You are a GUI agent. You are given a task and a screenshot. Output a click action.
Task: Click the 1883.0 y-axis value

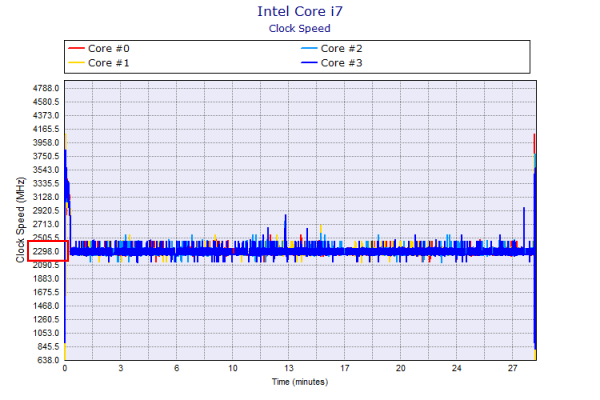[46, 279]
